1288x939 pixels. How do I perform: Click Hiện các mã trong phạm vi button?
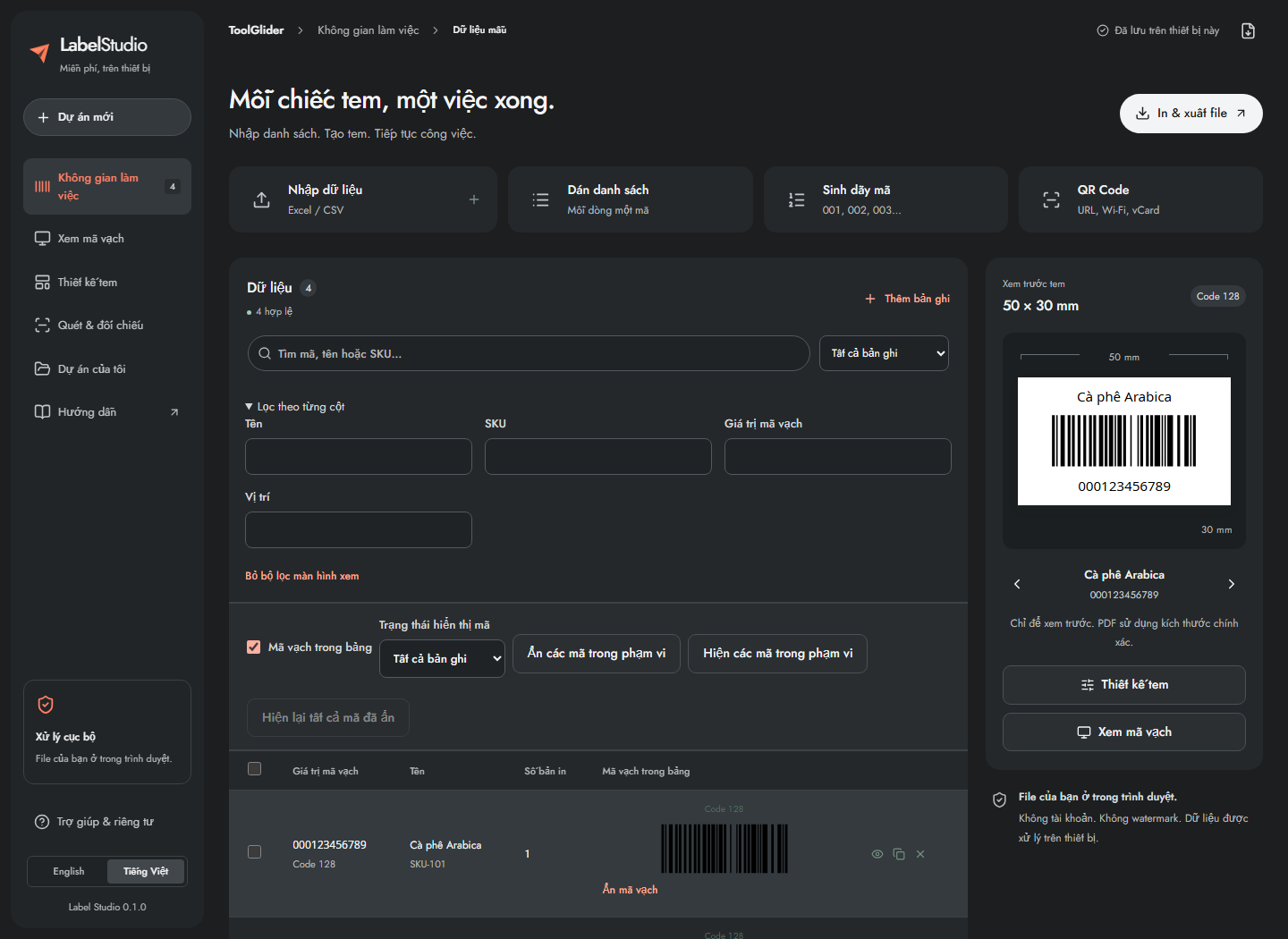(x=778, y=654)
